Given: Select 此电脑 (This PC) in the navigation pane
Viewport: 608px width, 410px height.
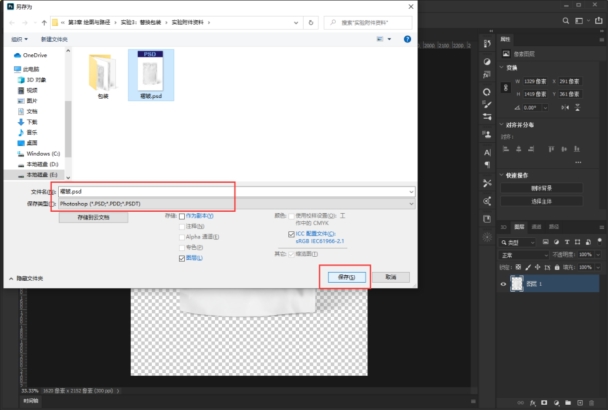Looking at the screenshot, I should coord(27,69).
